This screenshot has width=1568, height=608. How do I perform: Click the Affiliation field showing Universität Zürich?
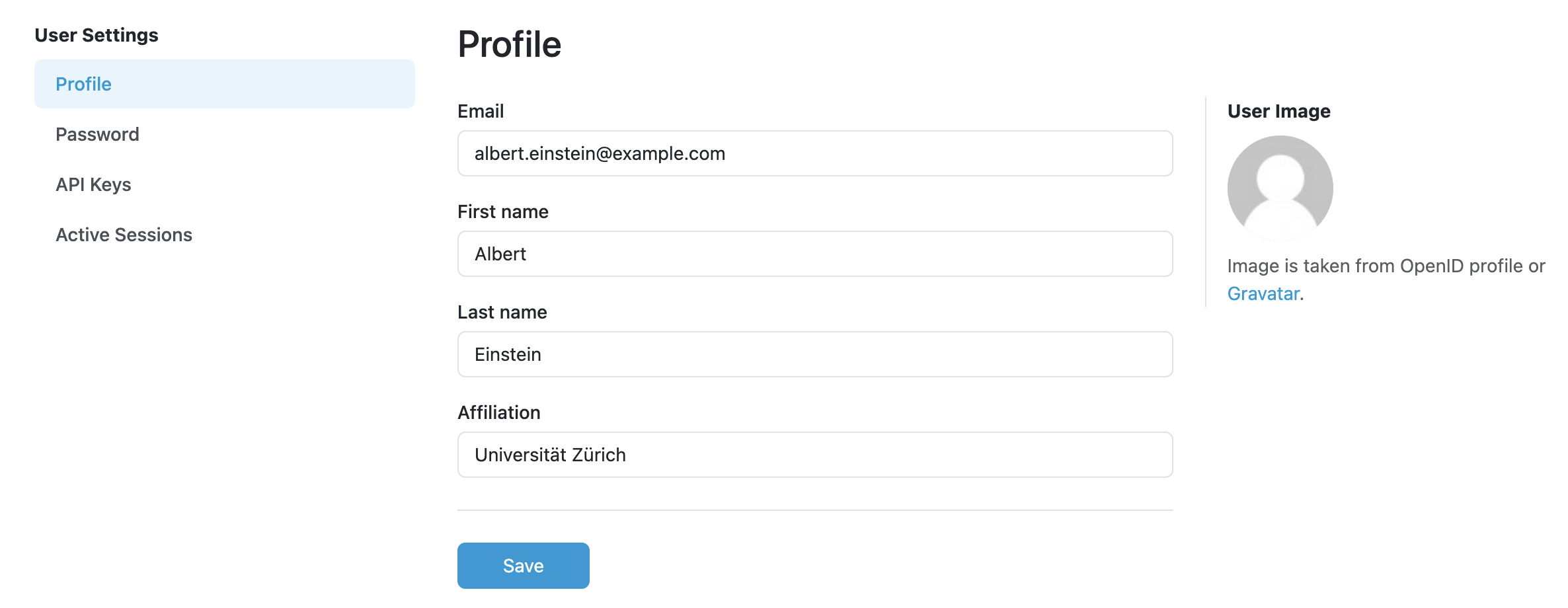tap(815, 455)
